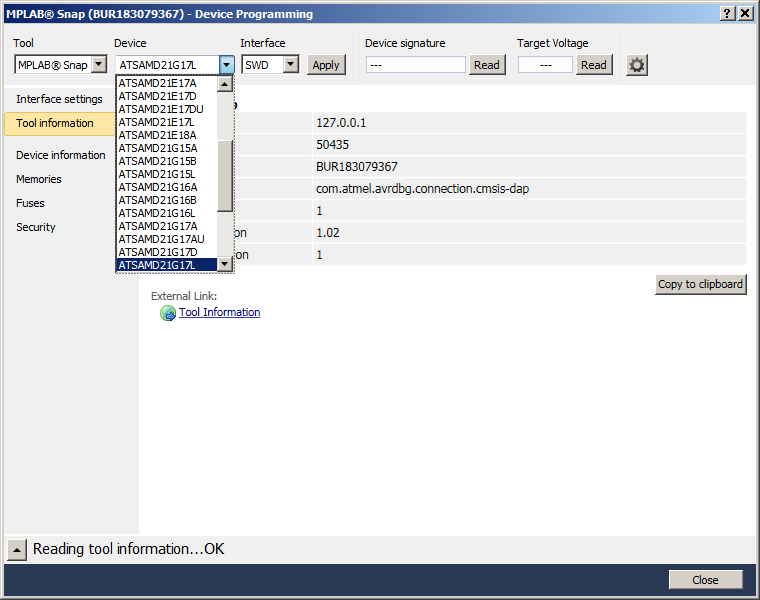Select ATSAMD21G16L in device list
Viewport: 760px width, 600px height.
click(167, 214)
